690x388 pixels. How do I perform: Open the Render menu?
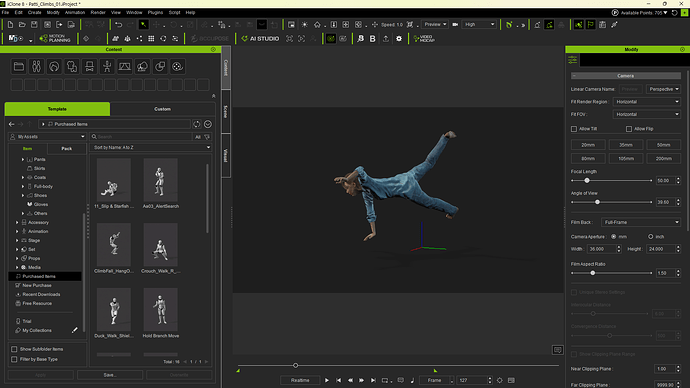(x=98, y=12)
